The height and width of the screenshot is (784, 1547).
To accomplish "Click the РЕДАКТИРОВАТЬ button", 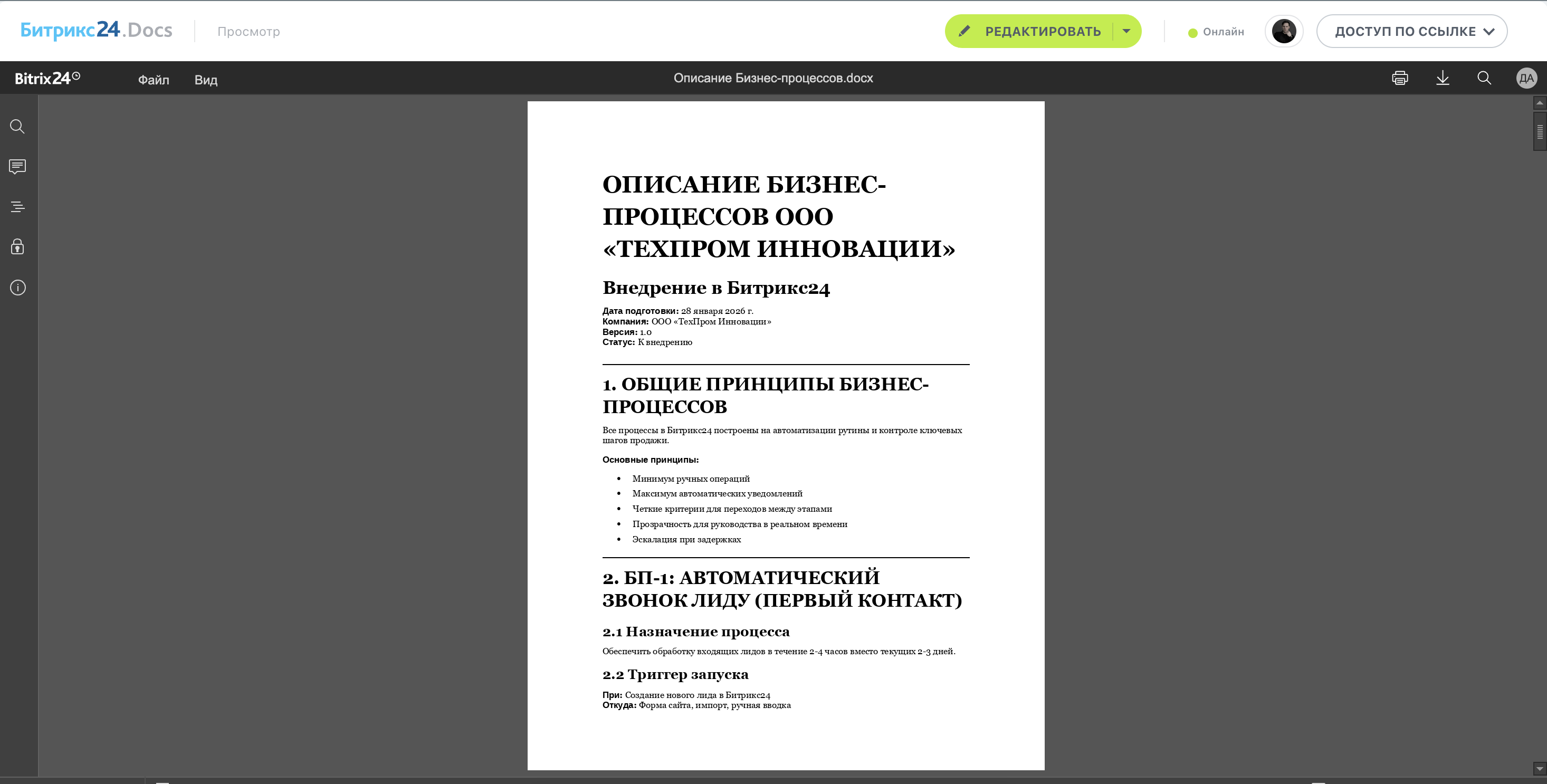I will pos(1029,31).
